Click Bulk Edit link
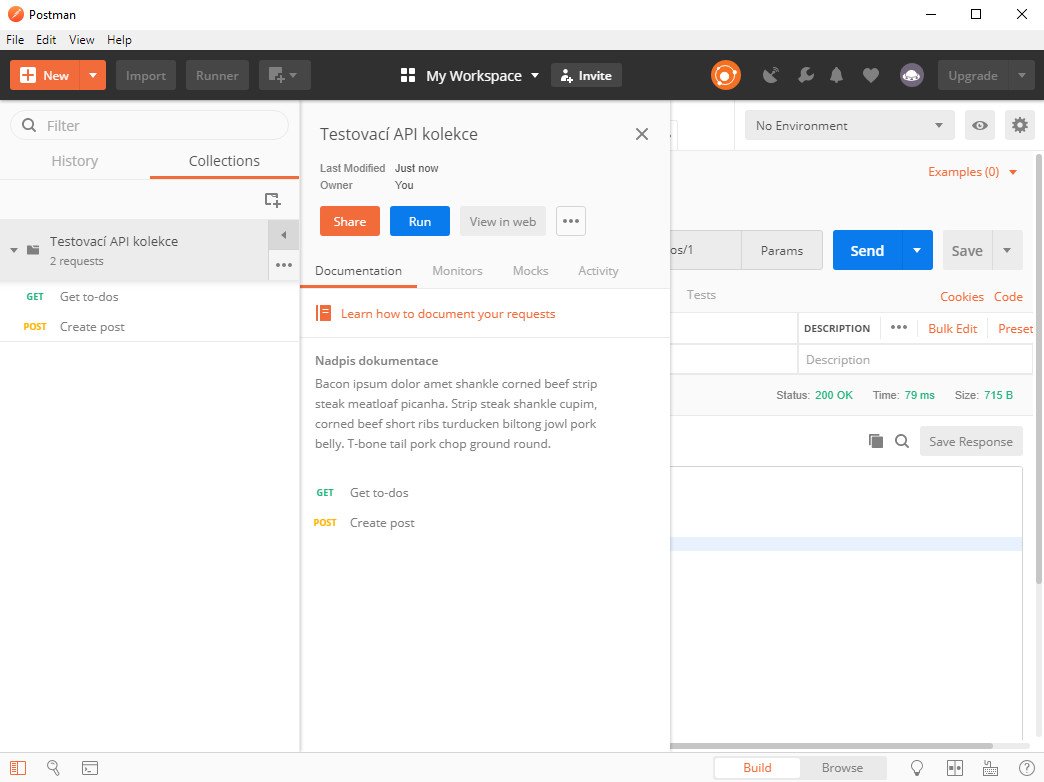The image size is (1044, 782). point(952,328)
